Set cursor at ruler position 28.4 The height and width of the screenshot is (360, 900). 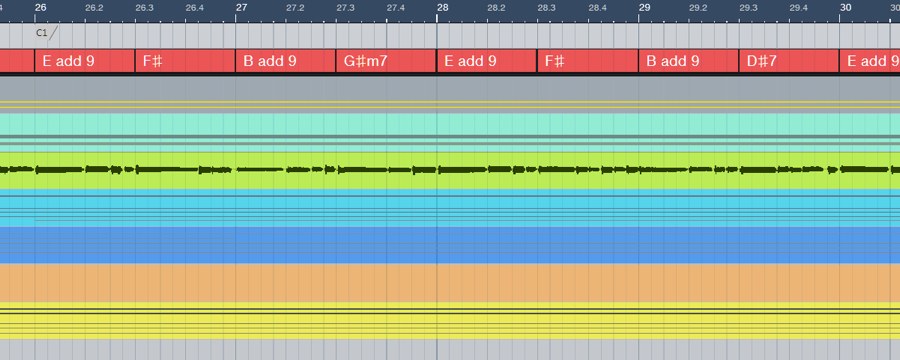(597, 7)
